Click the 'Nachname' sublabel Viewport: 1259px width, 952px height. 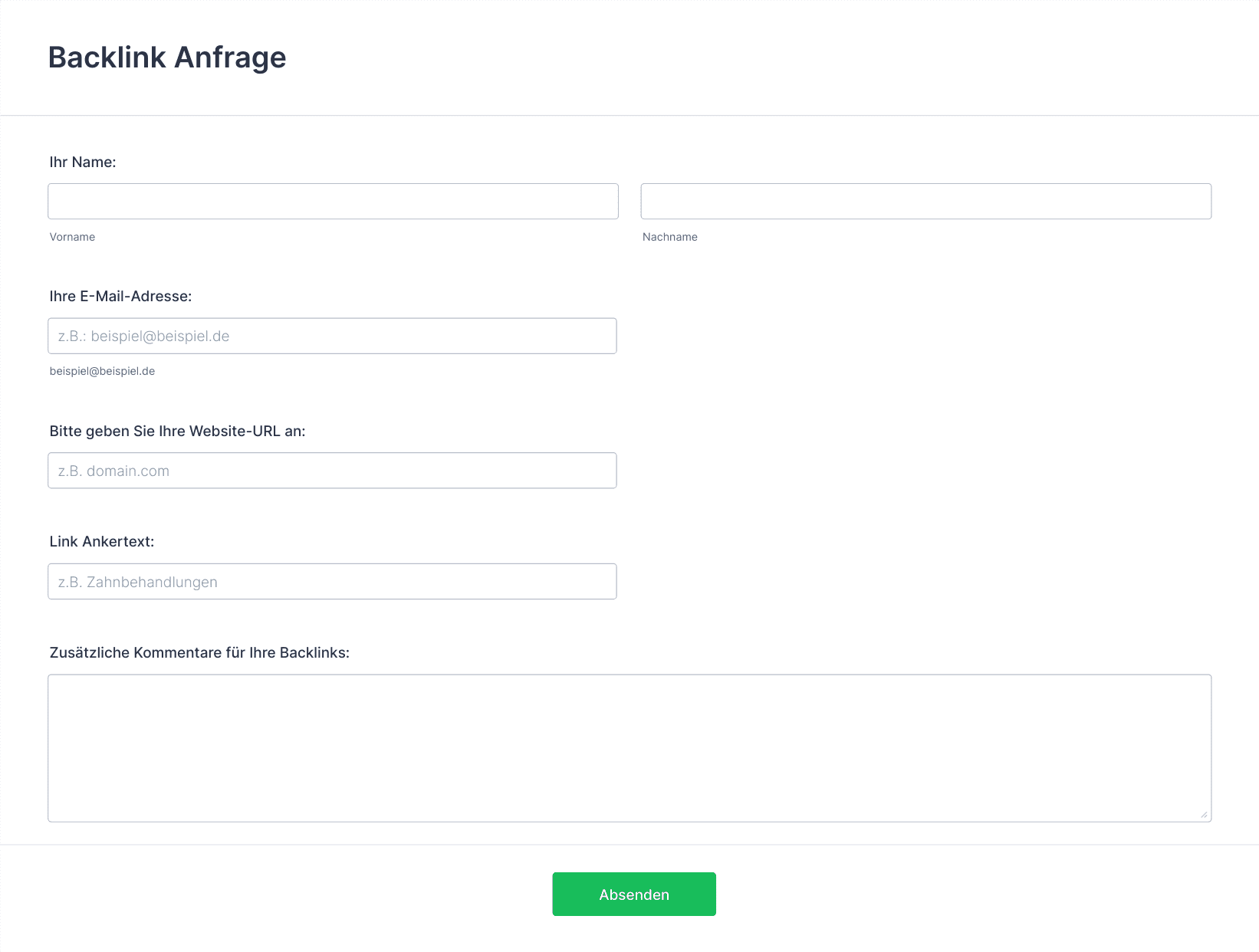(x=670, y=237)
